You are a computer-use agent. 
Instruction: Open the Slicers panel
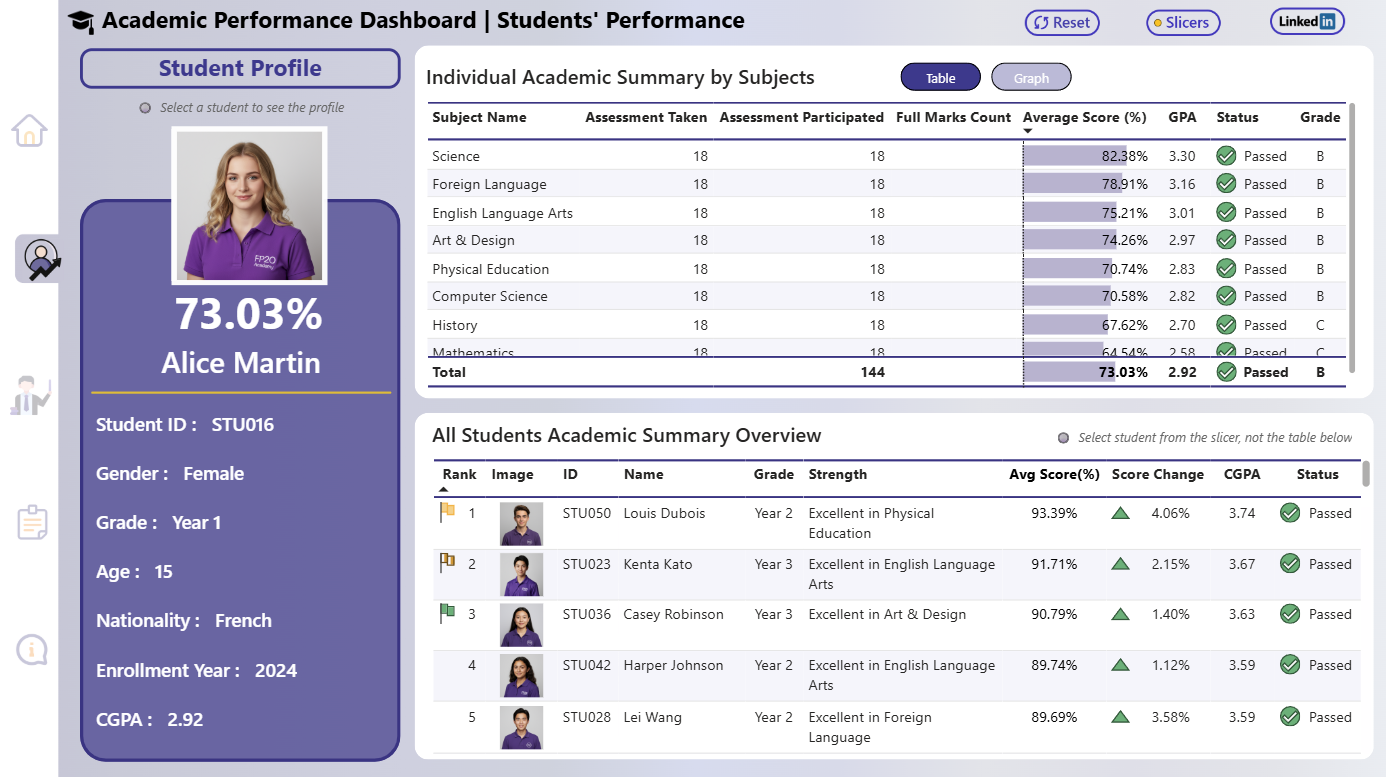click(x=1183, y=22)
